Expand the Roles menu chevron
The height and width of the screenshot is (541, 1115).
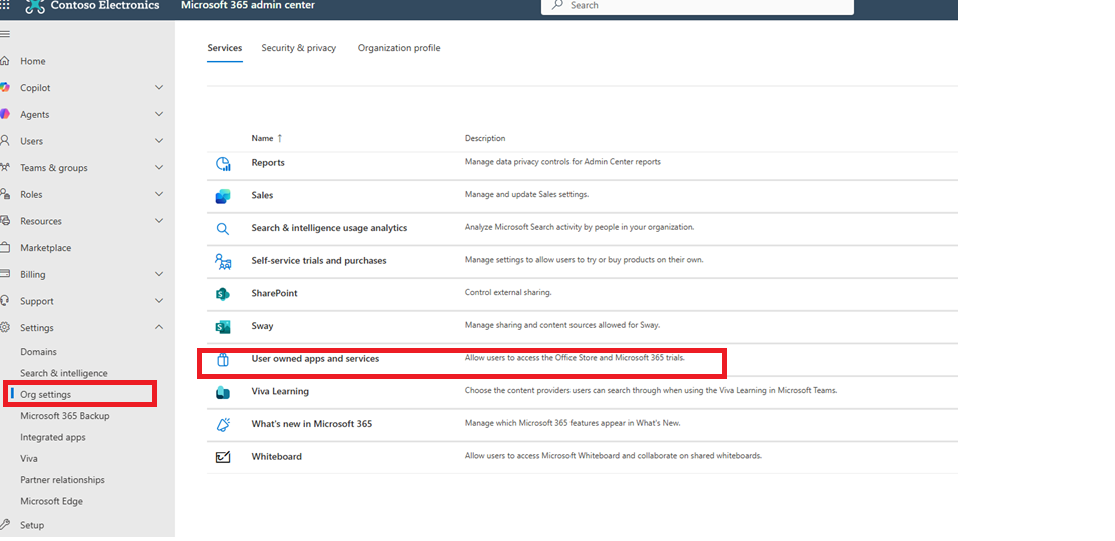click(x=159, y=194)
